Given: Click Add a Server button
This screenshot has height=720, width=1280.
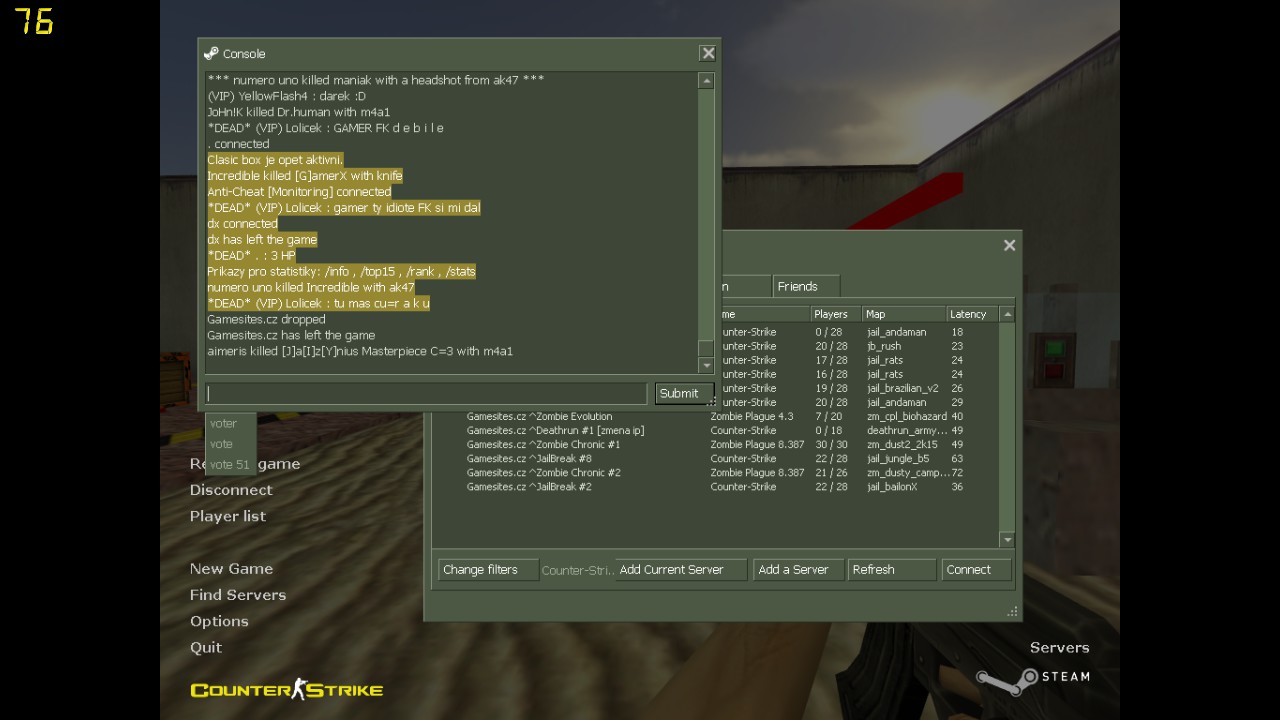Looking at the screenshot, I should pos(798,570).
